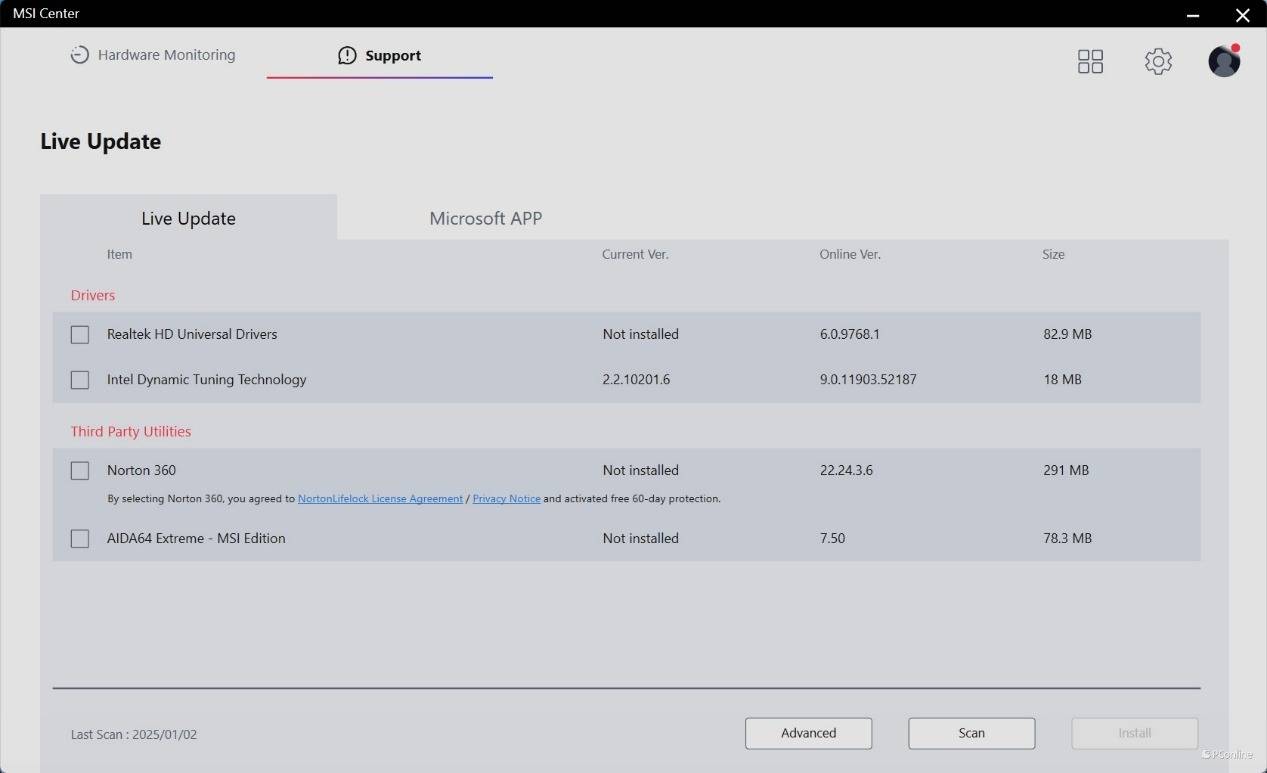Click the Third Party Utilities heading
The height and width of the screenshot is (773, 1267).
[x=131, y=431]
